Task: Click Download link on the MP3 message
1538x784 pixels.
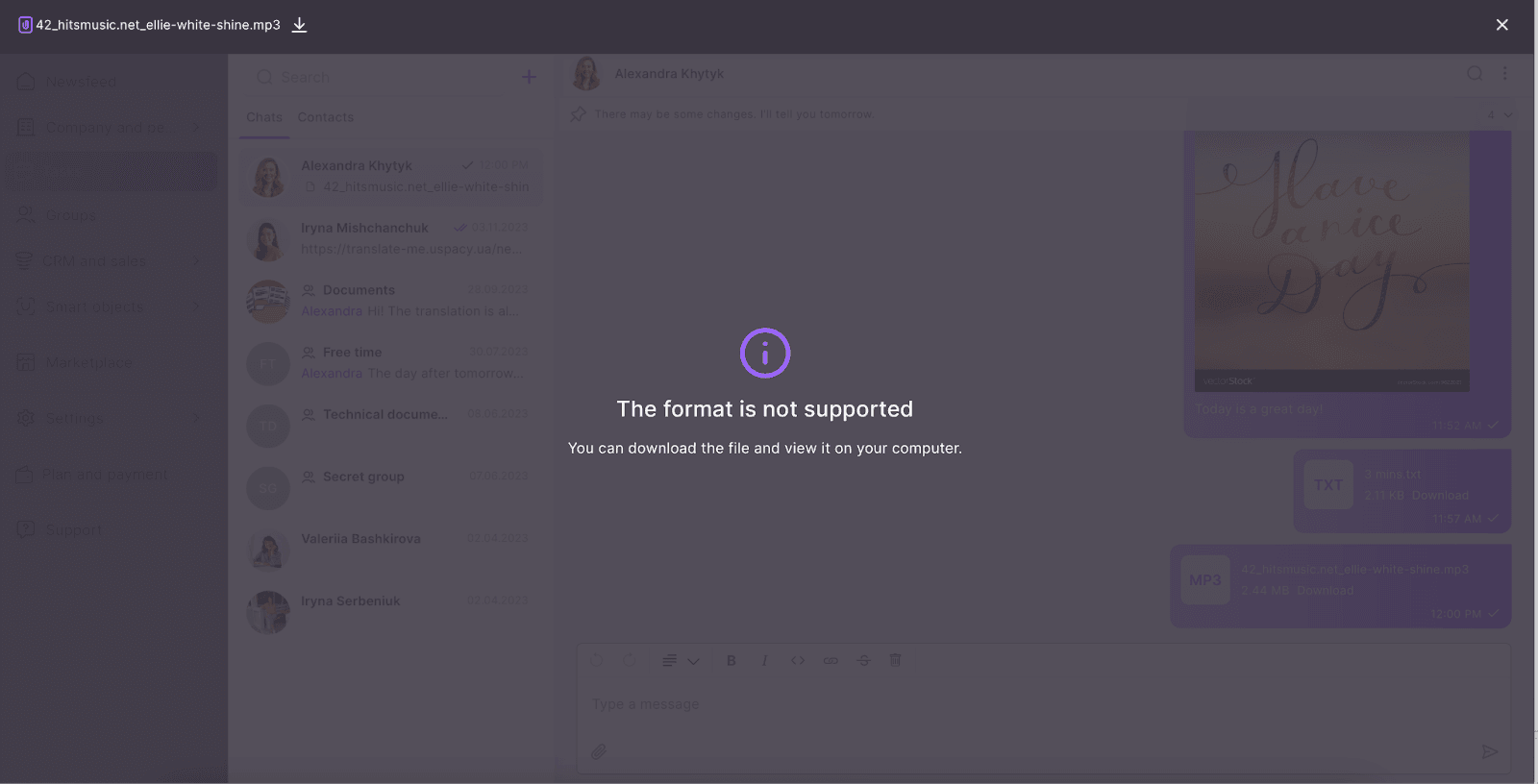Action: click(x=1325, y=591)
